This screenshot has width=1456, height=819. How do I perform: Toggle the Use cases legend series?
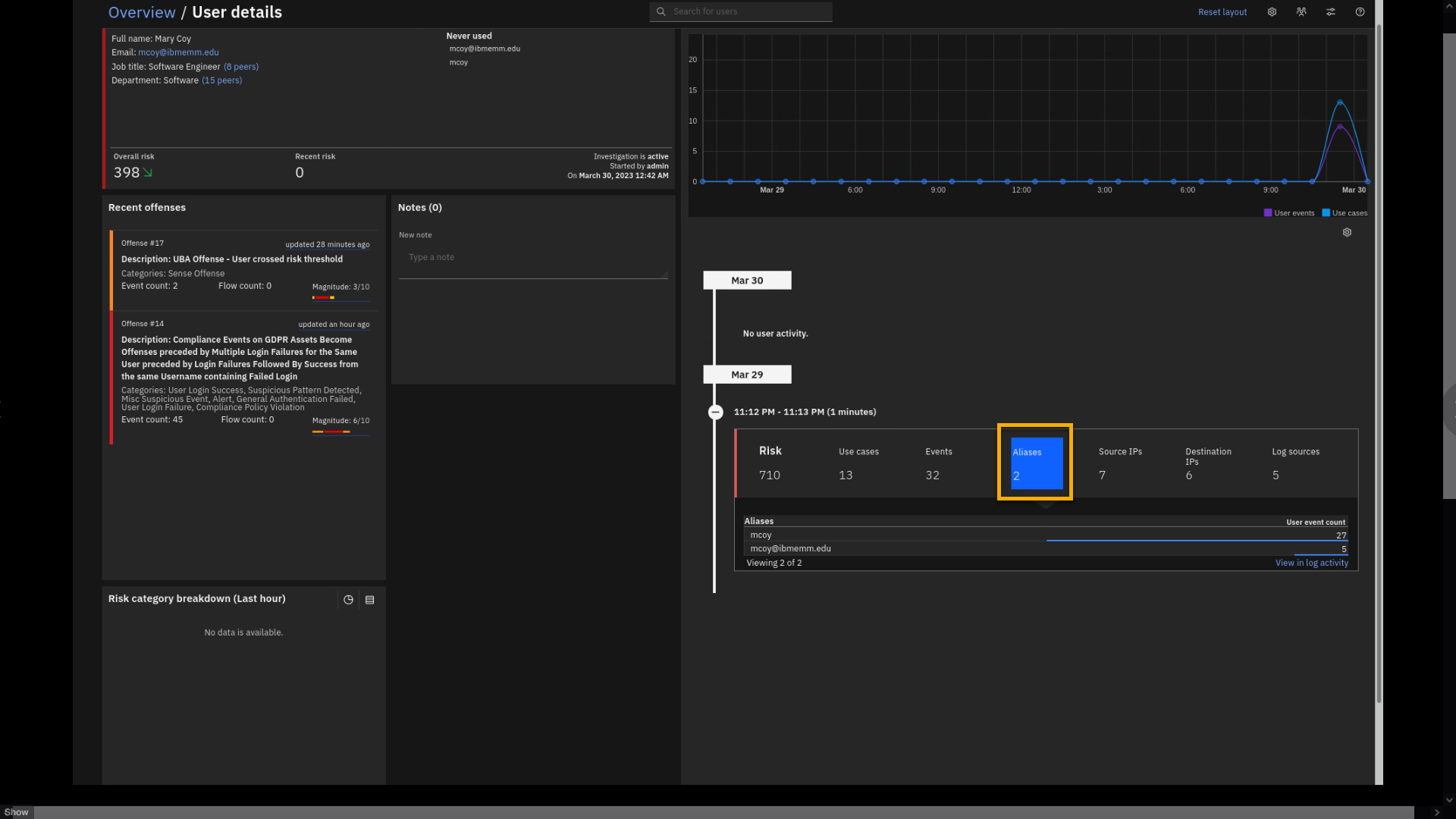(1345, 213)
